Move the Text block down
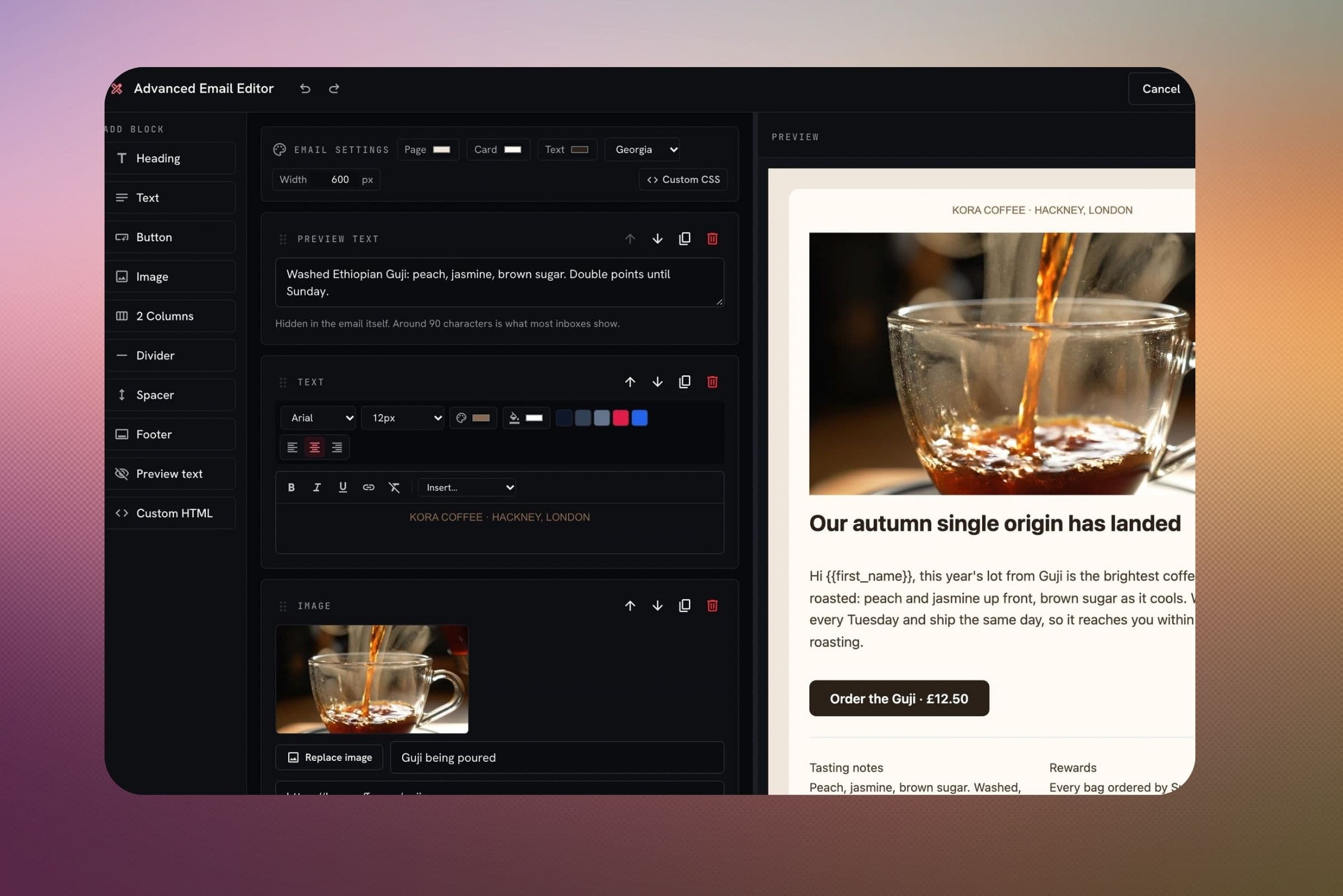This screenshot has height=896, width=1343. click(658, 381)
